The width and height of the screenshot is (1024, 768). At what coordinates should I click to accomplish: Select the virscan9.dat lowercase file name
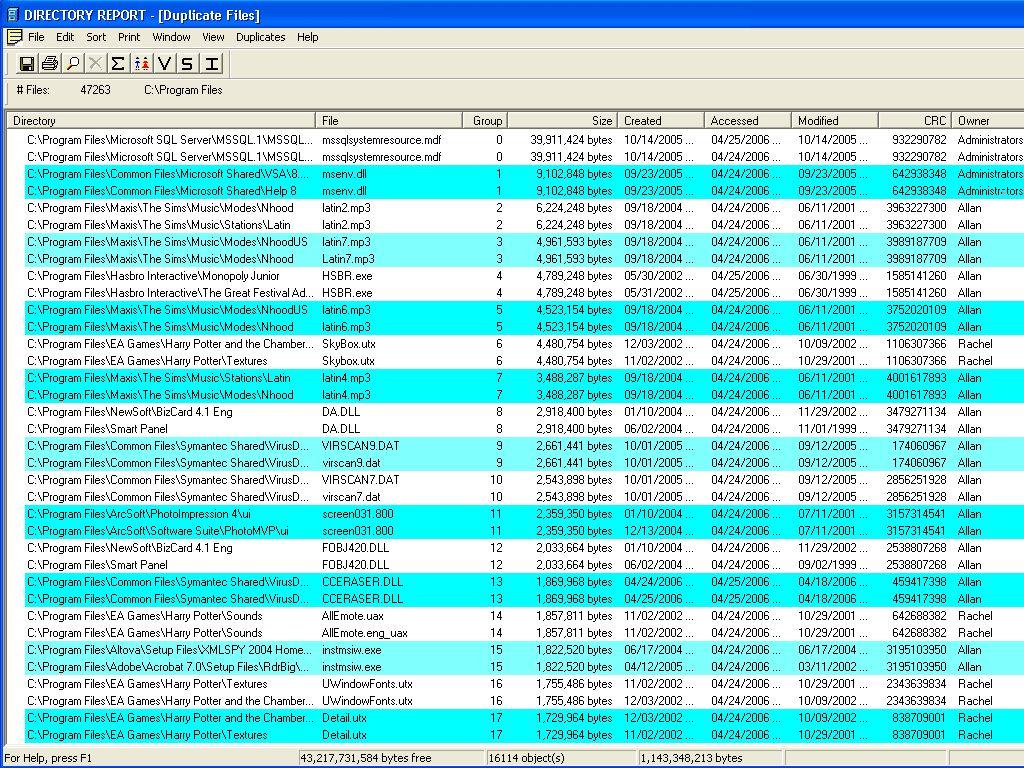pos(351,462)
